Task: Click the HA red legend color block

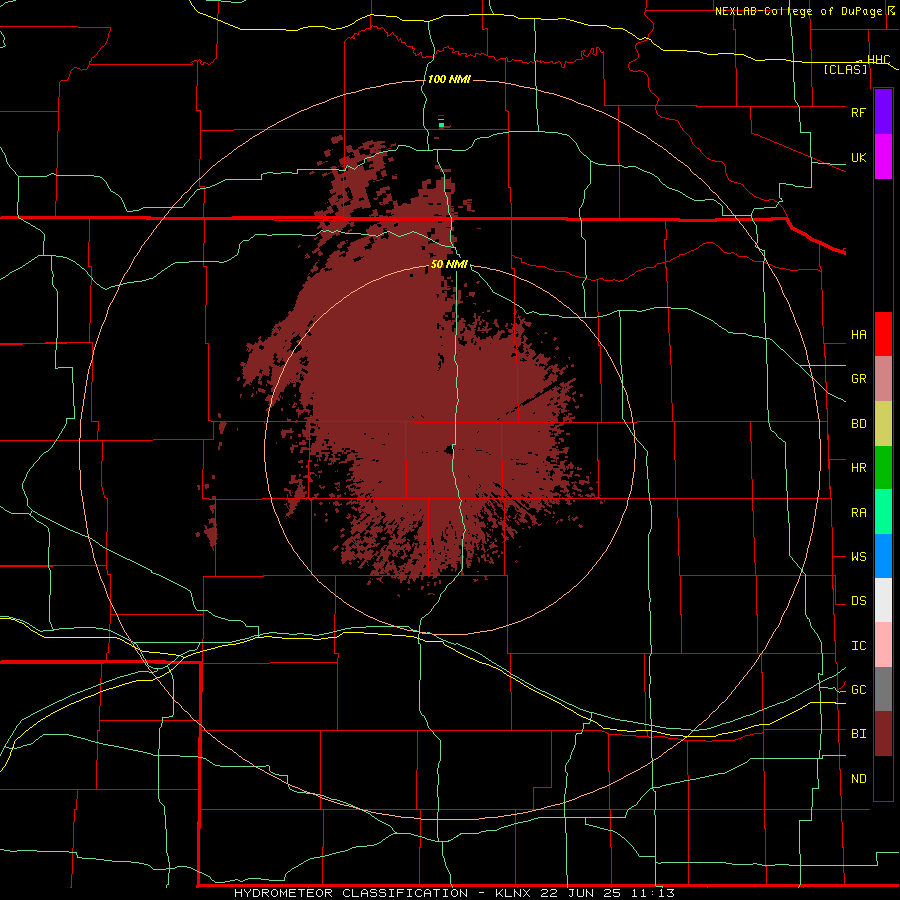Action: tap(883, 334)
